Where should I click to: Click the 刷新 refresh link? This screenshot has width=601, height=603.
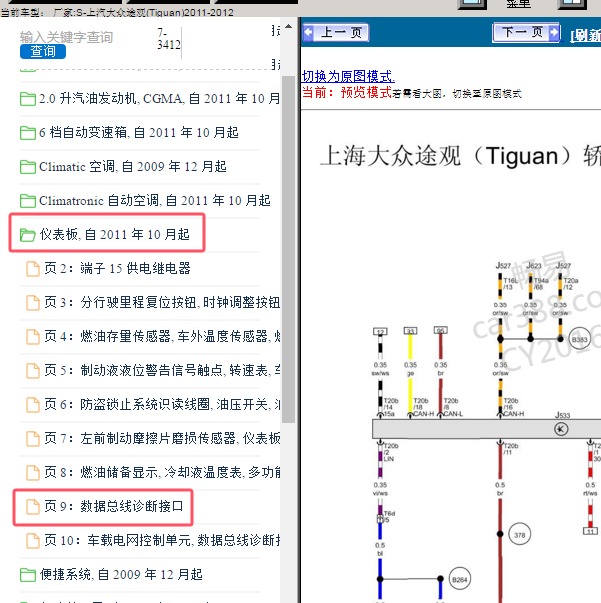(x=585, y=35)
